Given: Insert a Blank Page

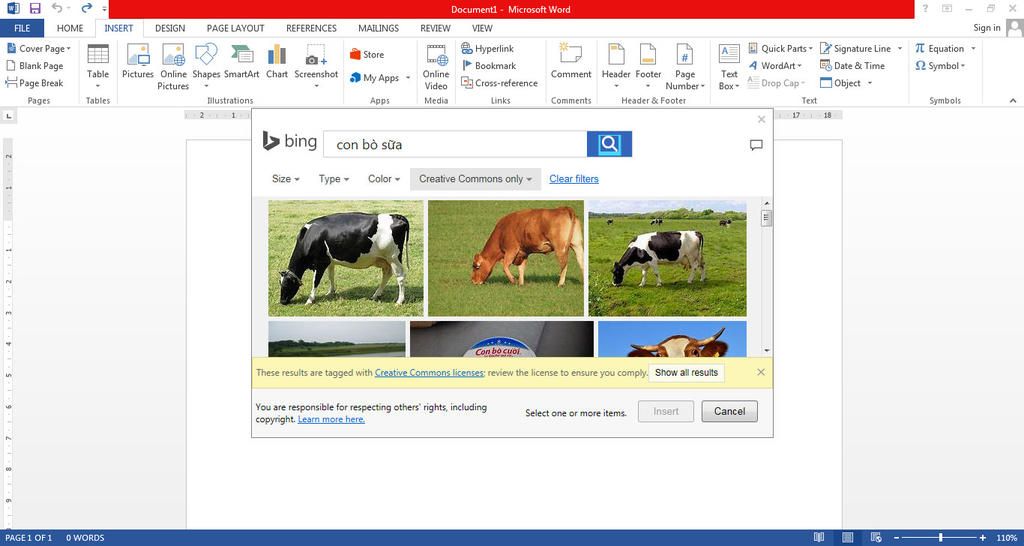Looking at the screenshot, I should click(x=35, y=65).
